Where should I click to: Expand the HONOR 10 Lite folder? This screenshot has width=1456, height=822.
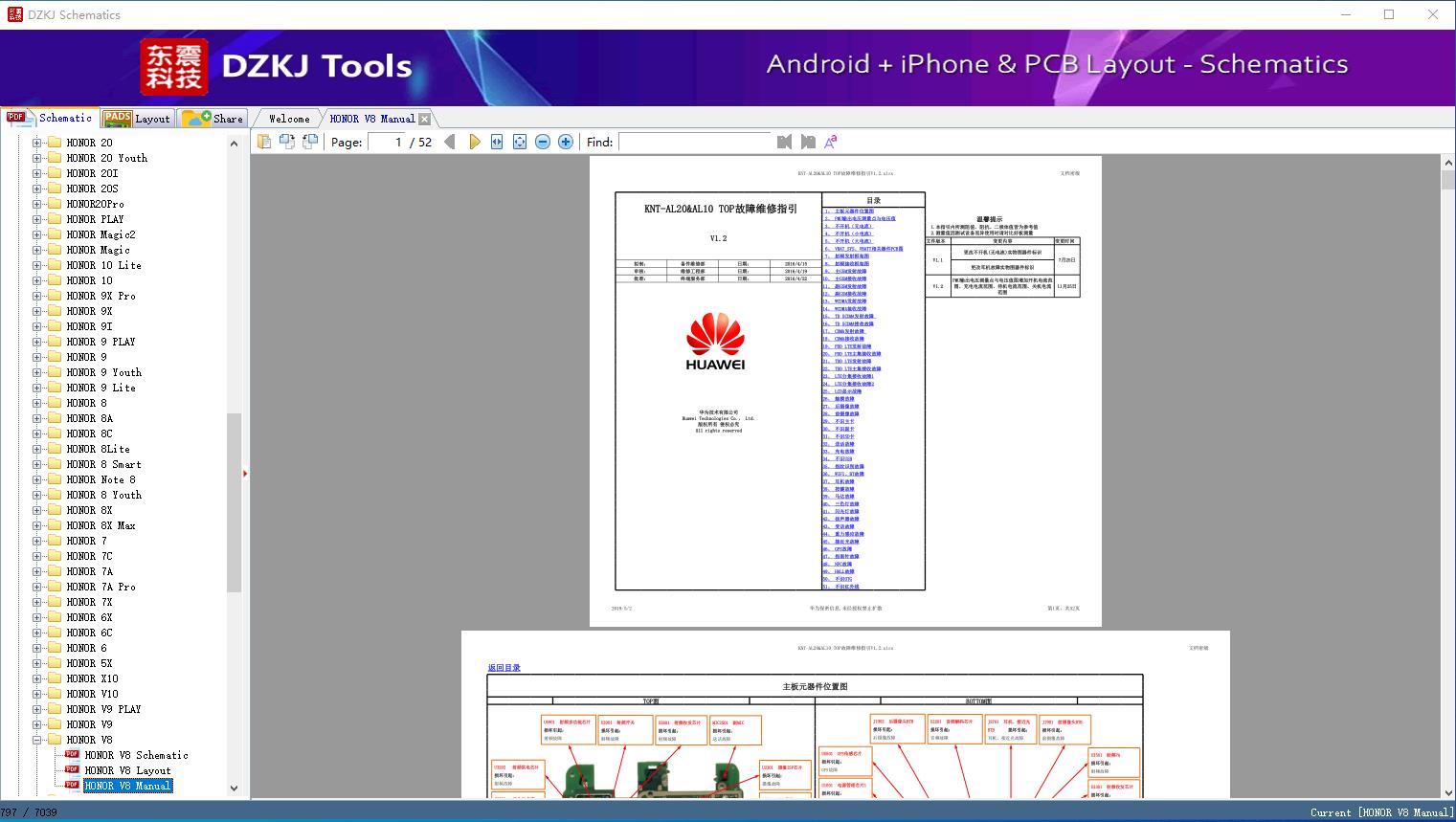37,265
